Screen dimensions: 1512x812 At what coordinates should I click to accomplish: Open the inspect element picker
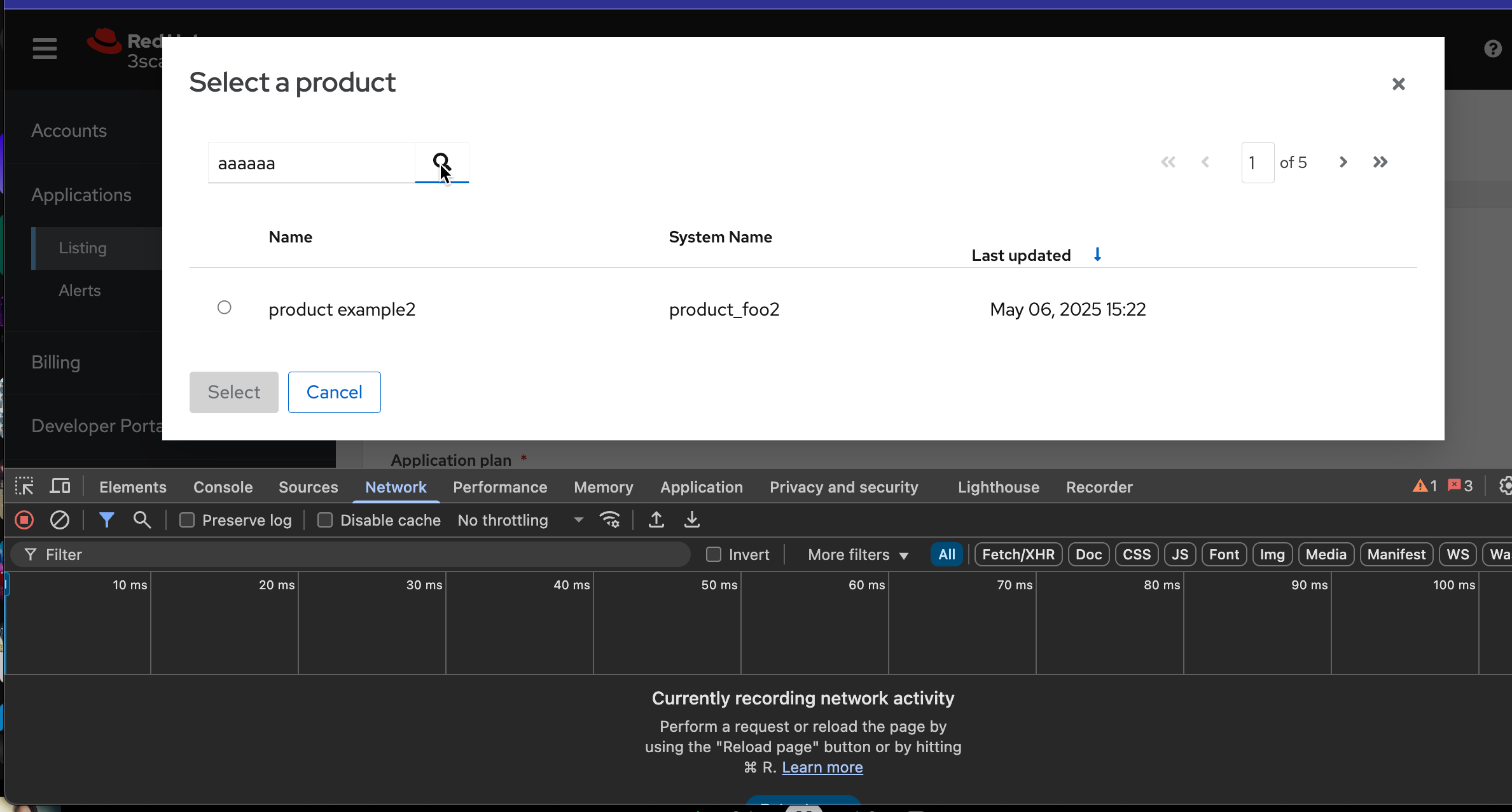tap(24, 487)
